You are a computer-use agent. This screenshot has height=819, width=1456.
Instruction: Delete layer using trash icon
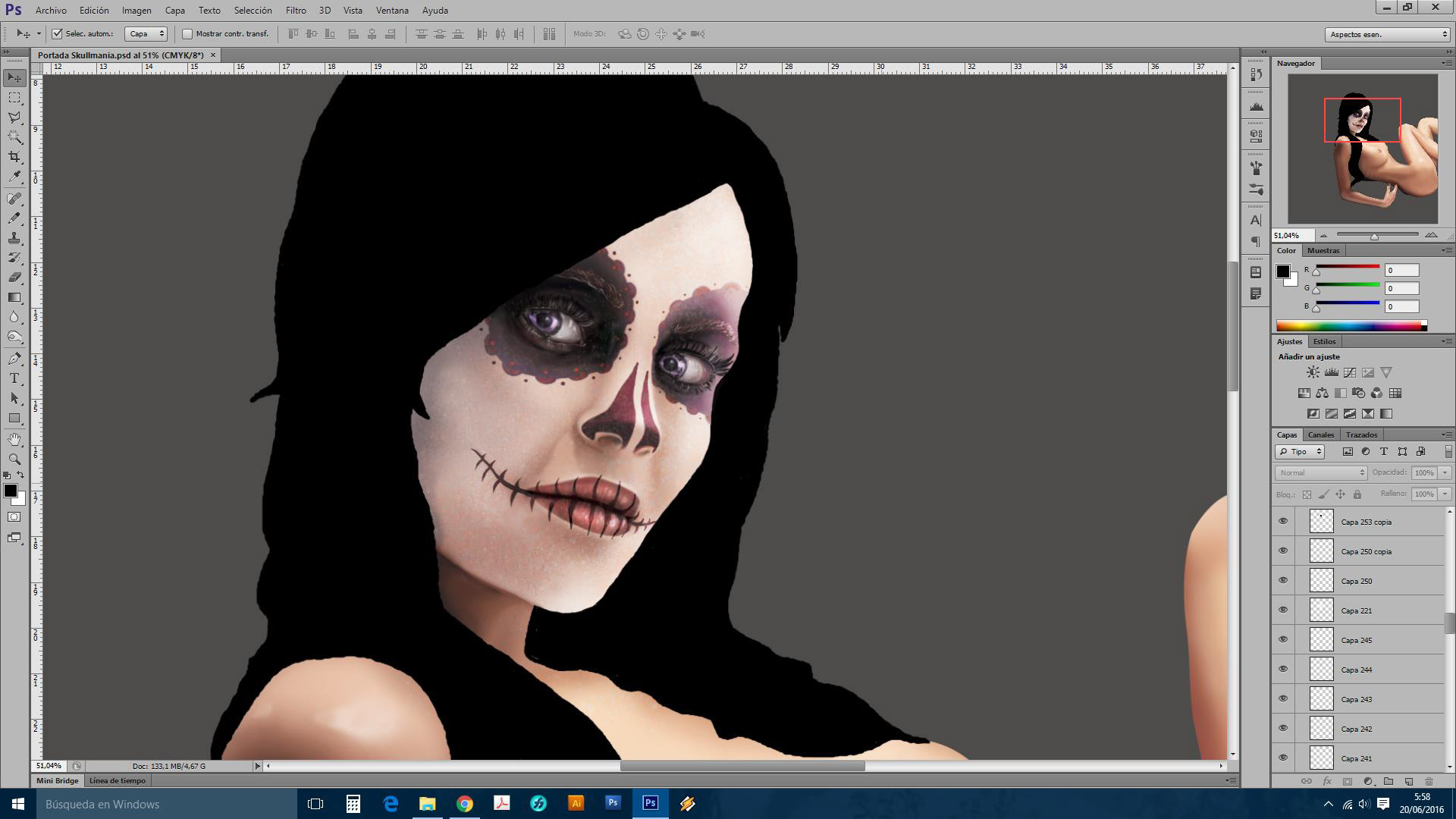point(1429,781)
